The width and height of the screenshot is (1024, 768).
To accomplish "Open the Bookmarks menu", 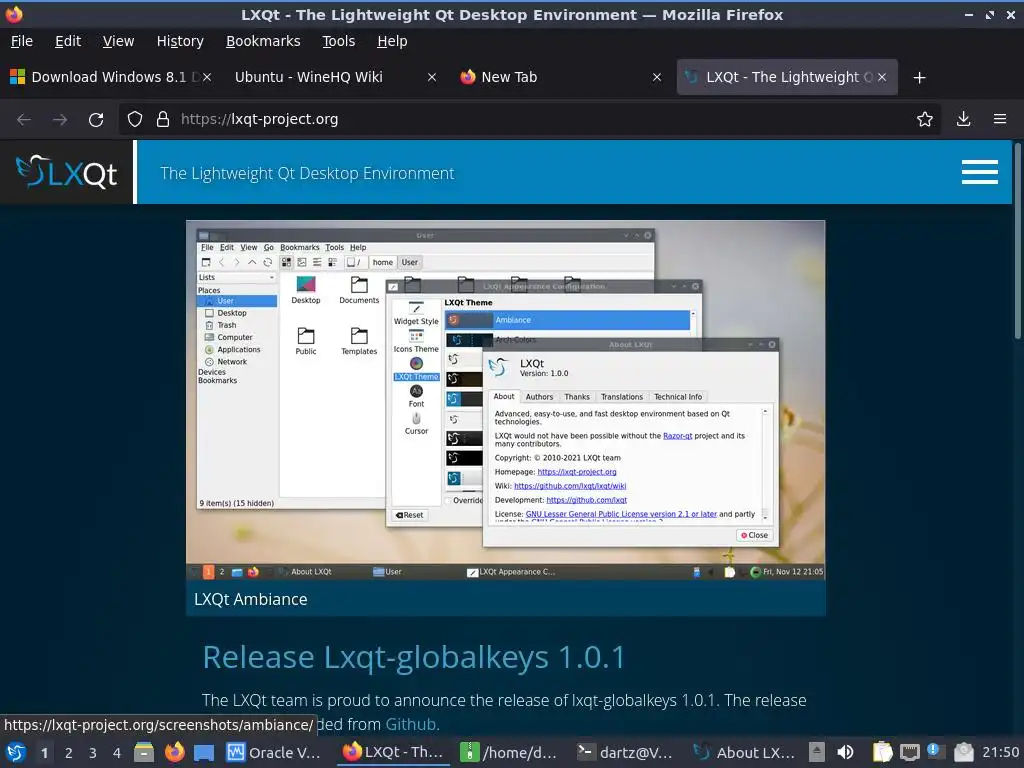I will pos(263,41).
